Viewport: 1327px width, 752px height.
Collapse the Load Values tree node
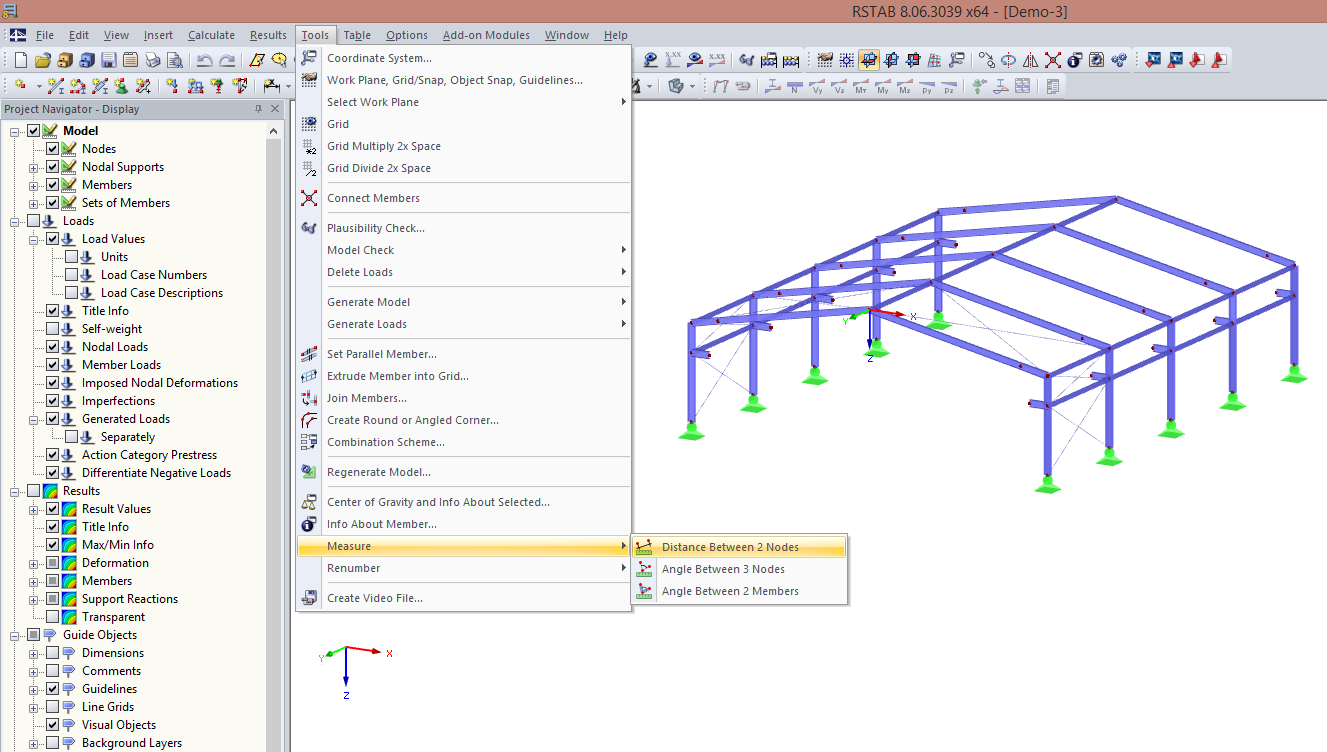(34, 239)
